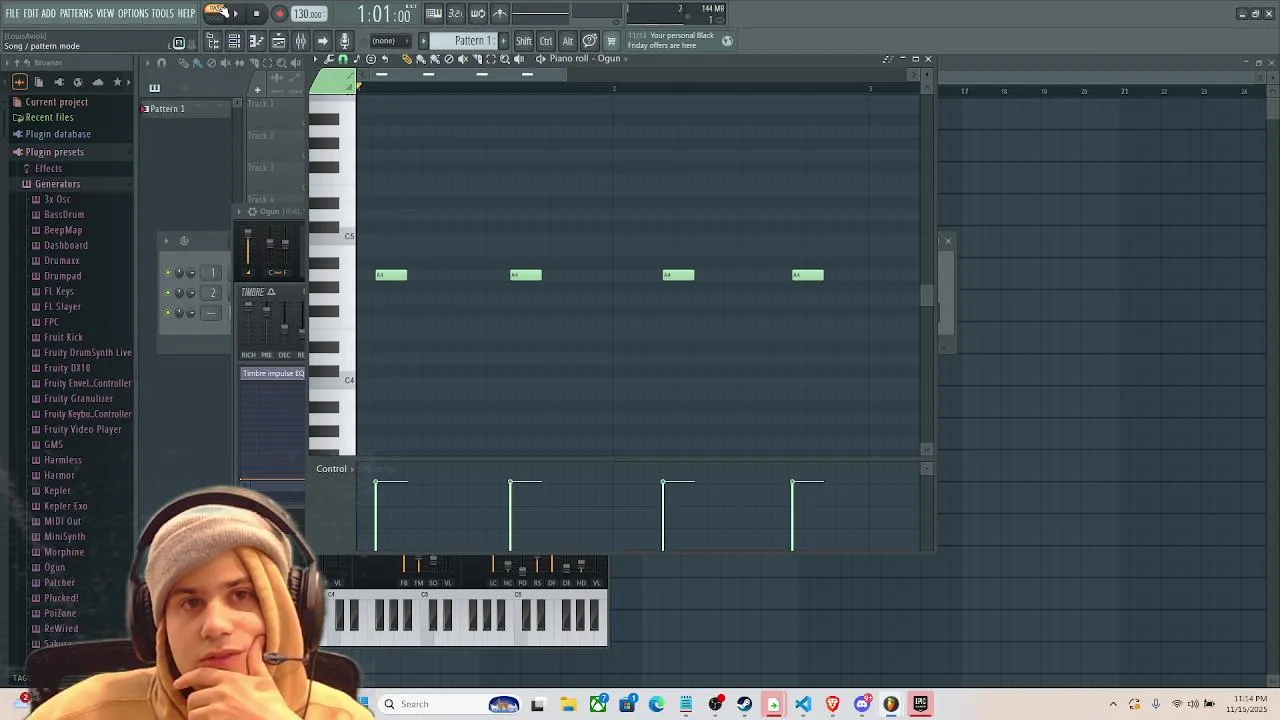The image size is (1280, 720).
Task: Open Visual Studio Code from the taskbar
Action: click(x=803, y=704)
